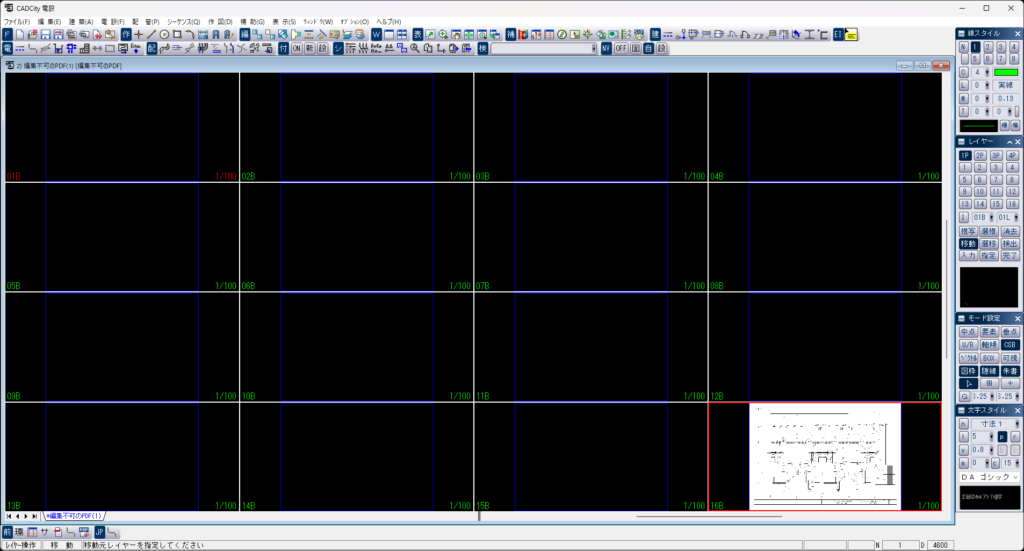
Task: Select the line drawing tool
Action: [152, 35]
